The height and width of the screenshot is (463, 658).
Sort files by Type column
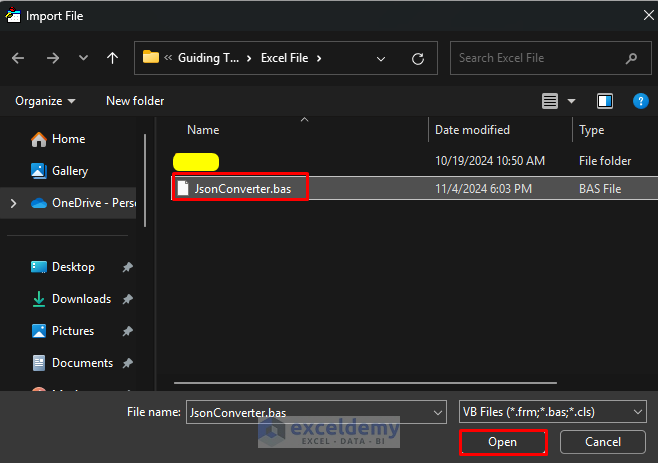tap(591, 130)
